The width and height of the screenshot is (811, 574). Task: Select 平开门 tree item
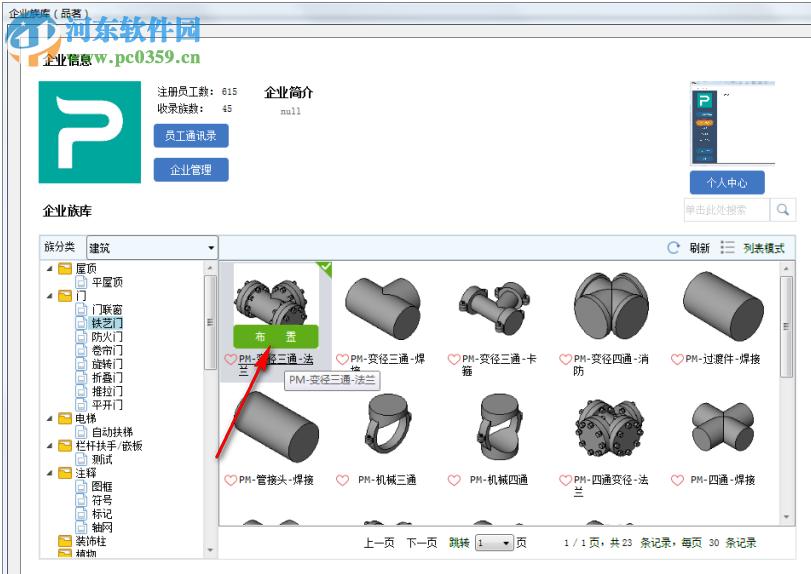click(x=107, y=405)
